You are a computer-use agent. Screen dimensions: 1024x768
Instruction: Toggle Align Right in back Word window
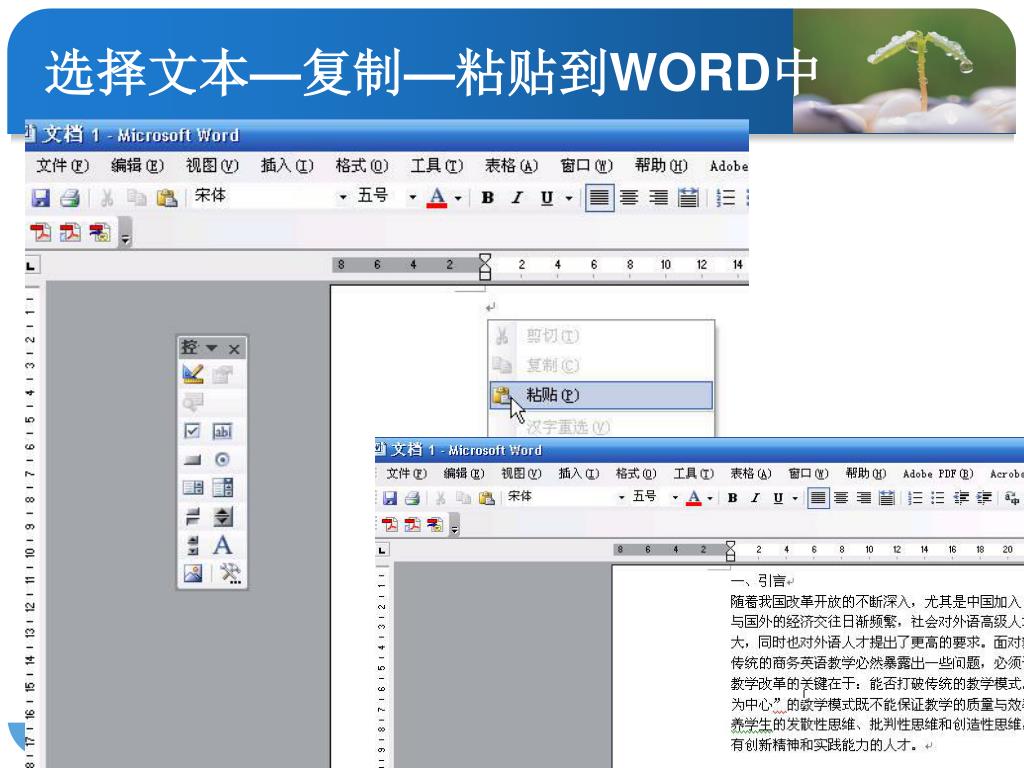[x=658, y=197]
